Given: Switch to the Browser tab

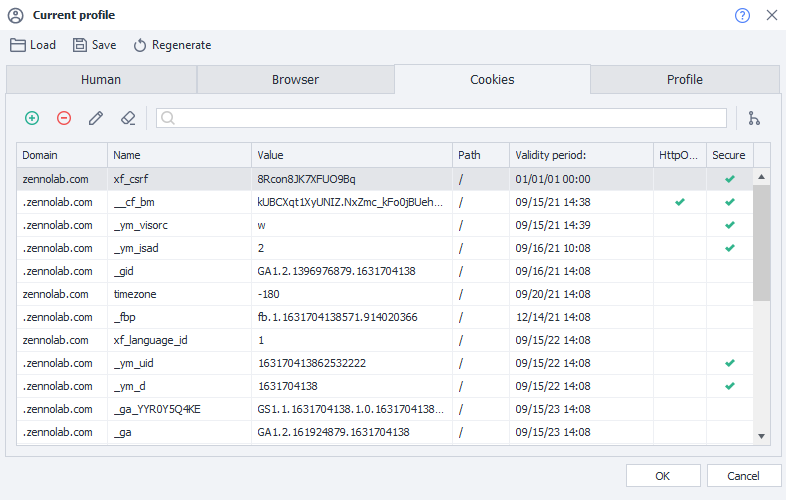Looking at the screenshot, I should [x=295, y=80].
